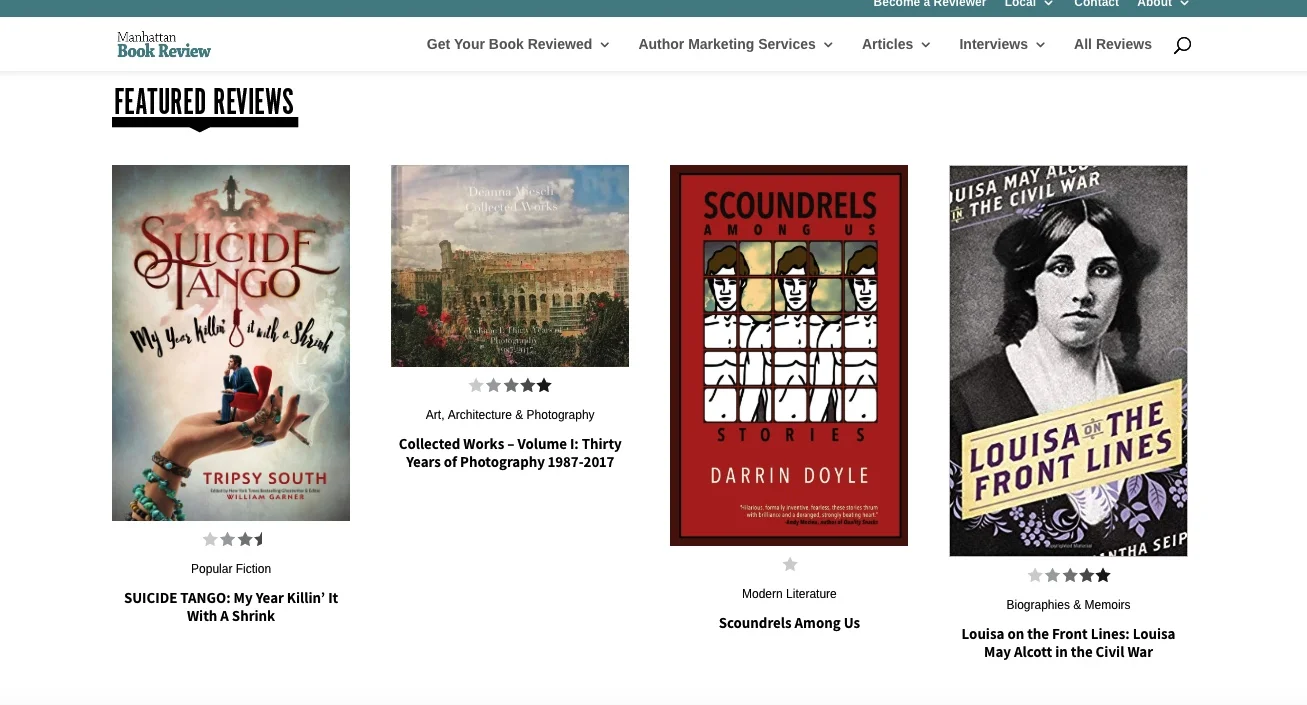Open Louisa on the Front Lines title link
This screenshot has height=705, width=1307.
(1068, 643)
